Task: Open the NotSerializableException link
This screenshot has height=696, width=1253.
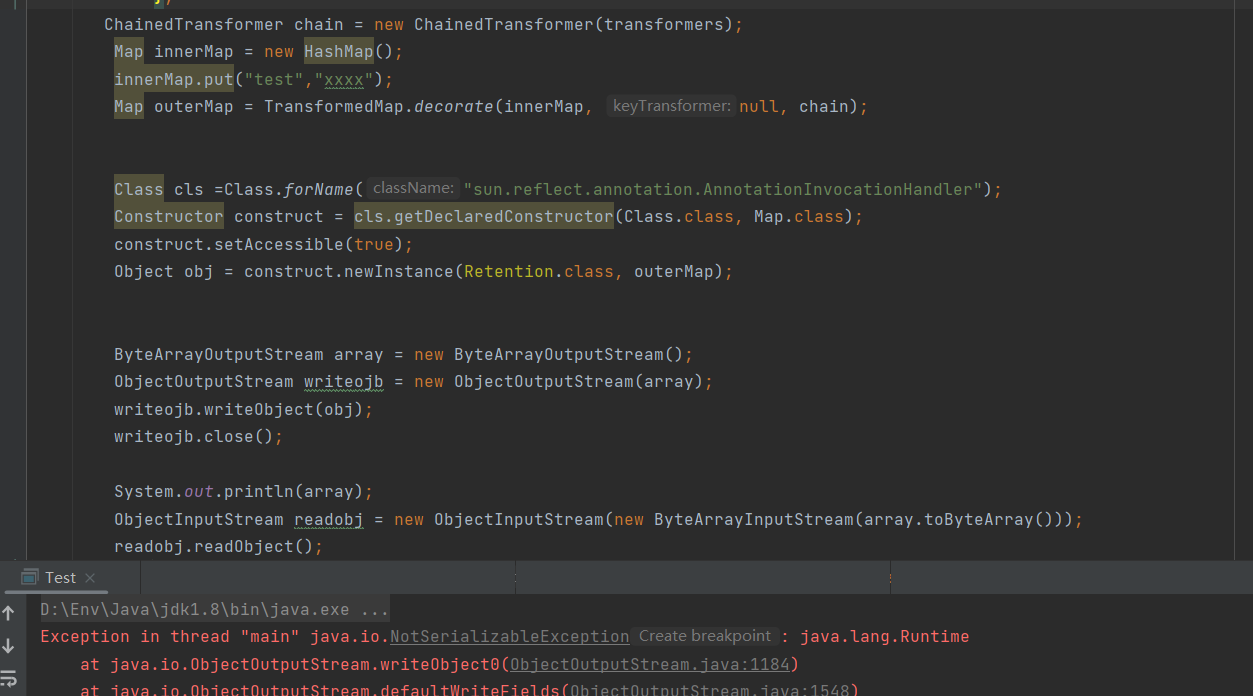Action: (510, 636)
